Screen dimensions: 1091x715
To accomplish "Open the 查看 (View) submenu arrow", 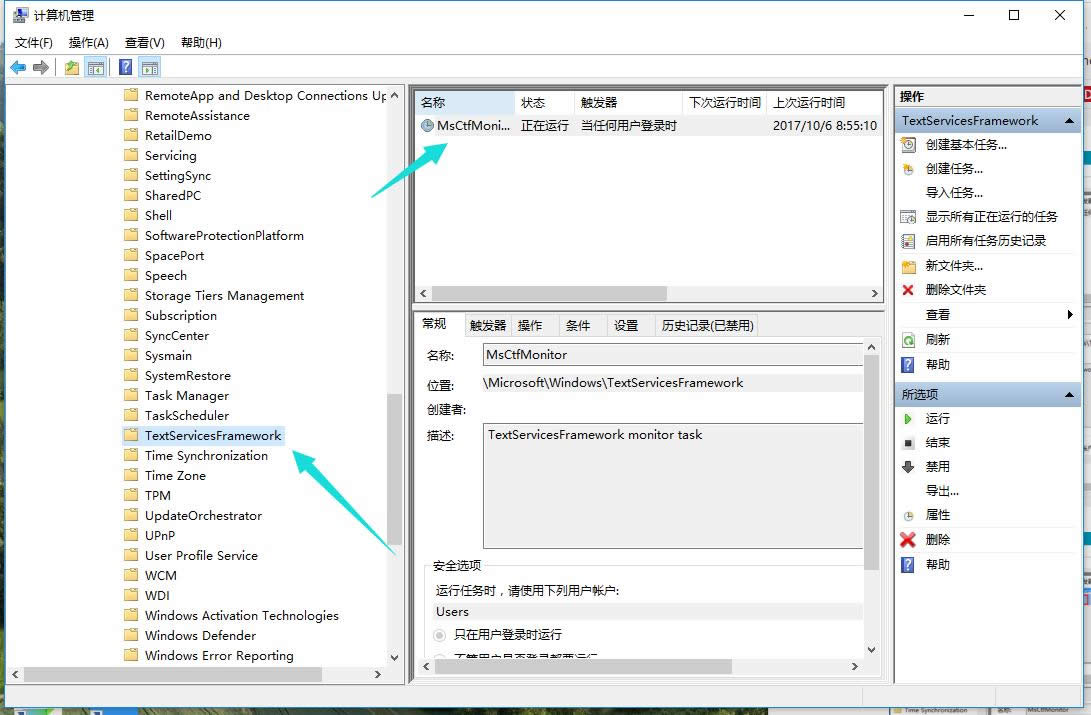I will [1069, 315].
